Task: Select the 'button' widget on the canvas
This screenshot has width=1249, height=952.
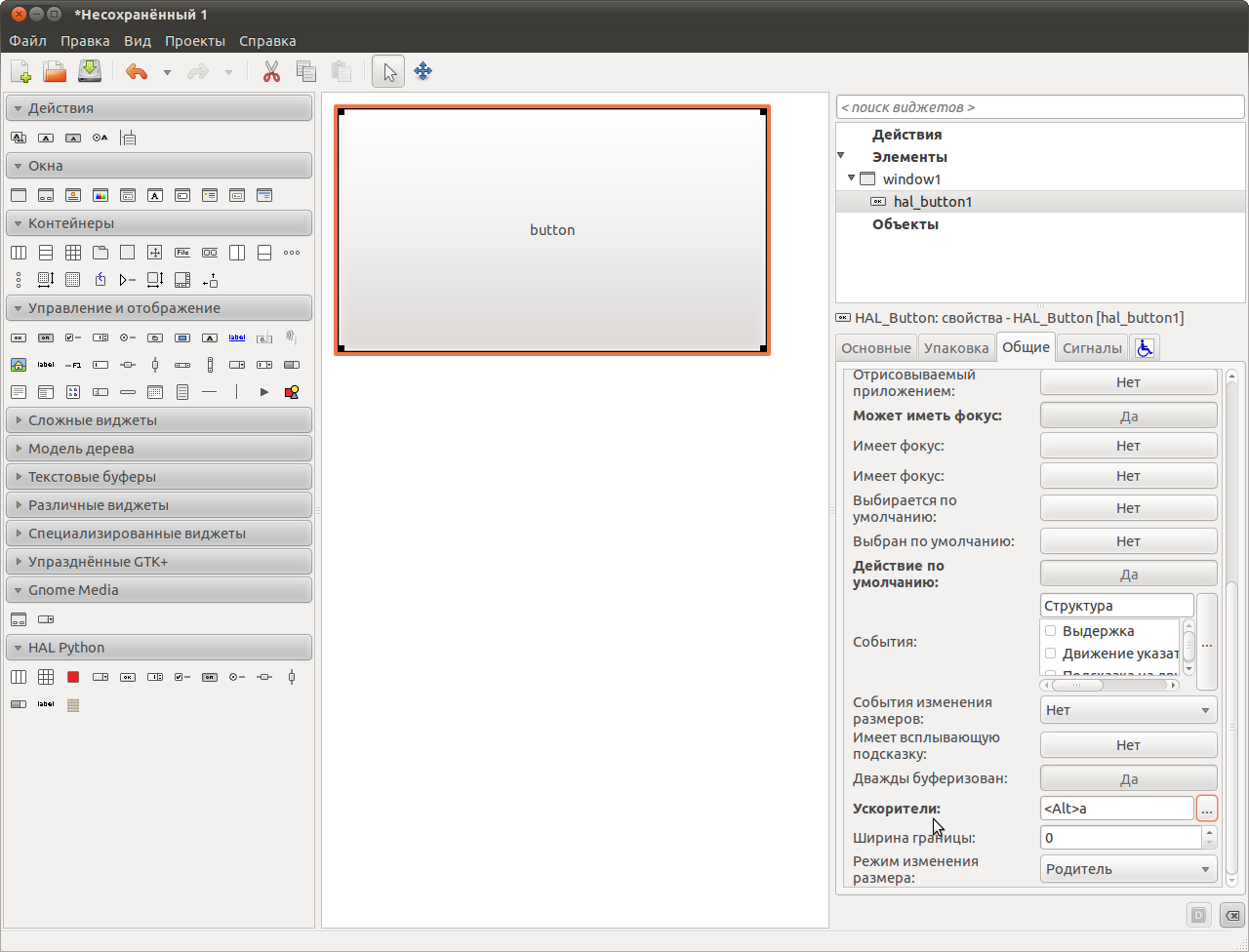Action: pyautogui.click(x=552, y=230)
